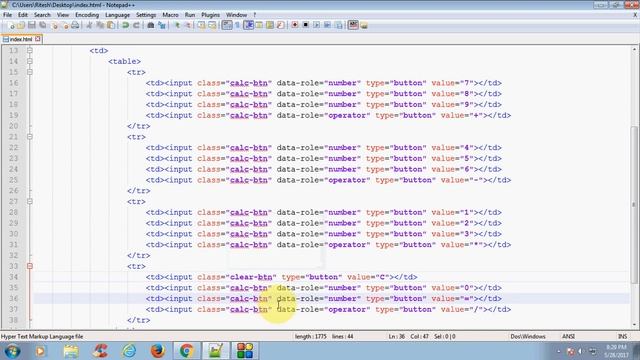Undo the last edit with the Undo icon
The image size is (640, 360).
point(125,25)
